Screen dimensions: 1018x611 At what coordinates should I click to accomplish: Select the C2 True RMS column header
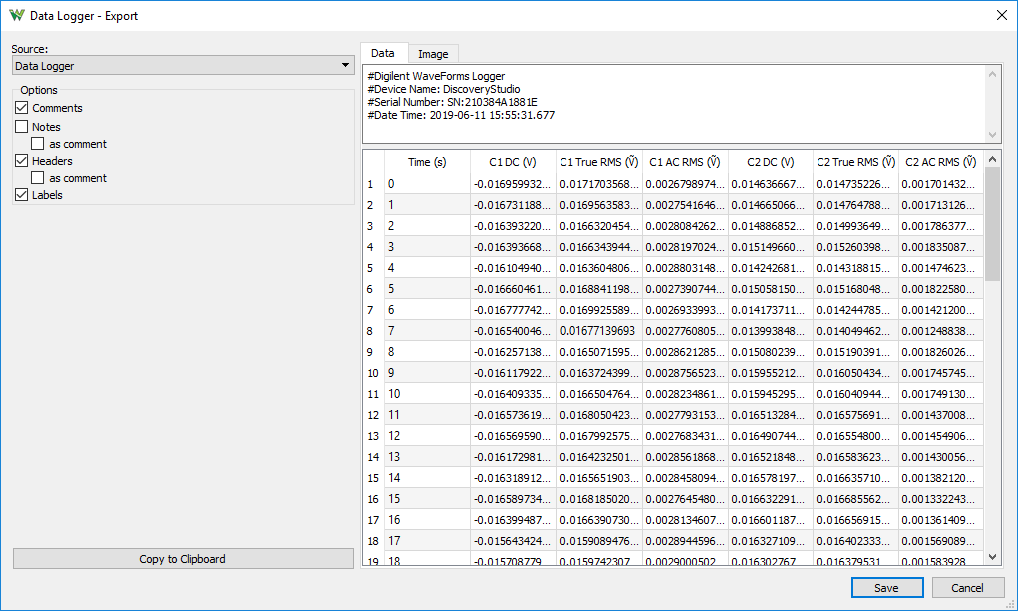[x=856, y=162]
